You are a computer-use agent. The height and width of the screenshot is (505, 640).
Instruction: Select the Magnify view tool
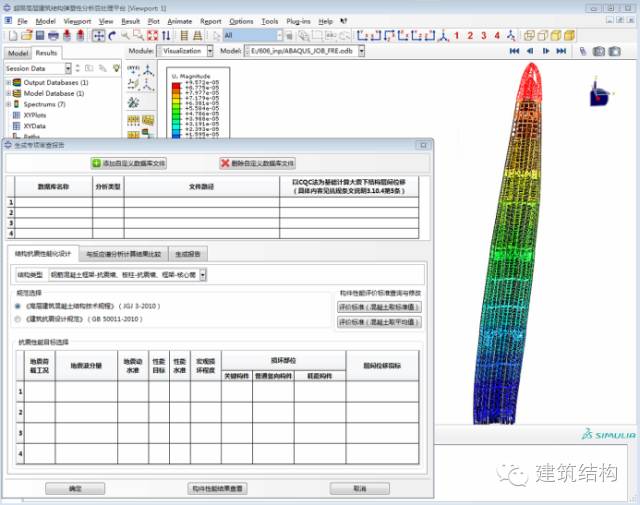(125, 36)
